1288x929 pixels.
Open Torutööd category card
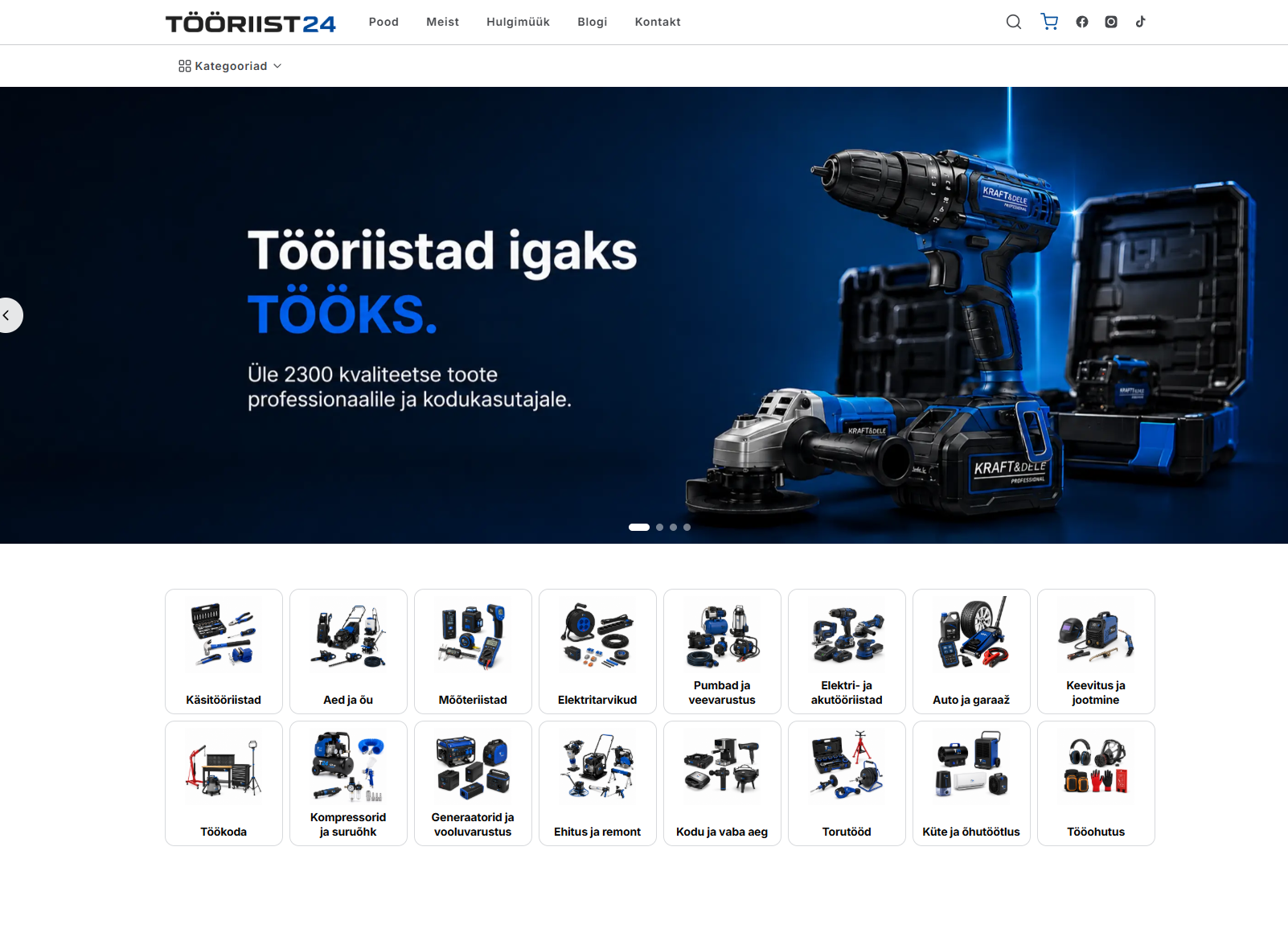(847, 783)
